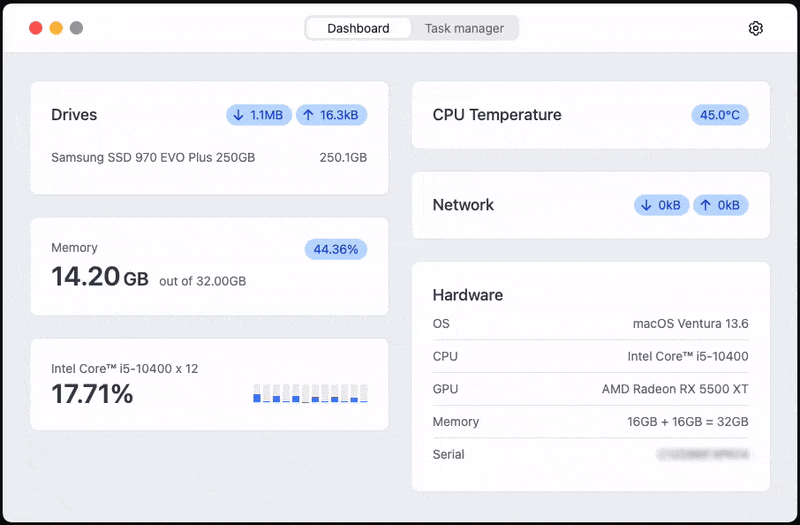Click the drives upload speed 16.3kB badge
Screen dimensions: 800x525
tap(331, 115)
